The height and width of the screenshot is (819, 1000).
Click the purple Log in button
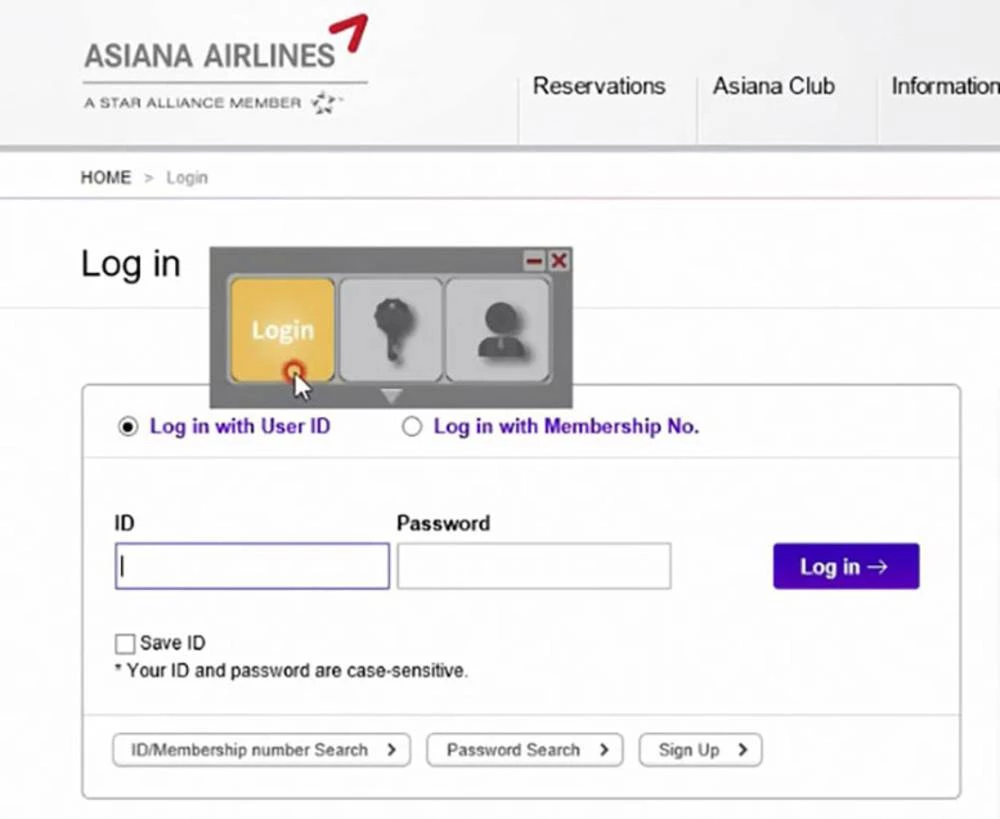[x=845, y=566]
